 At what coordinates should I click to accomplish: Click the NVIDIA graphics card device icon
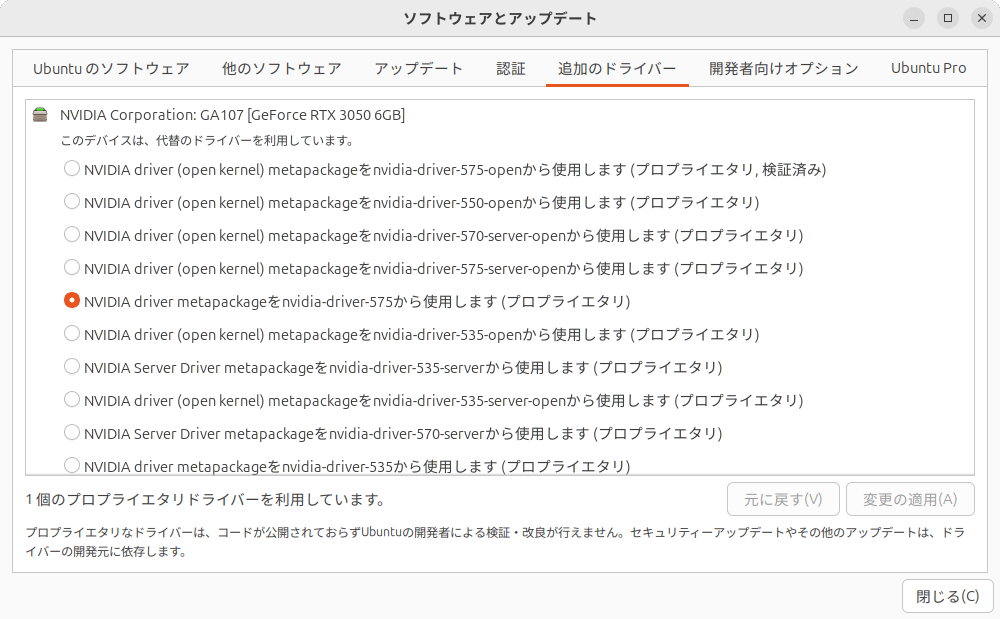pos(40,115)
